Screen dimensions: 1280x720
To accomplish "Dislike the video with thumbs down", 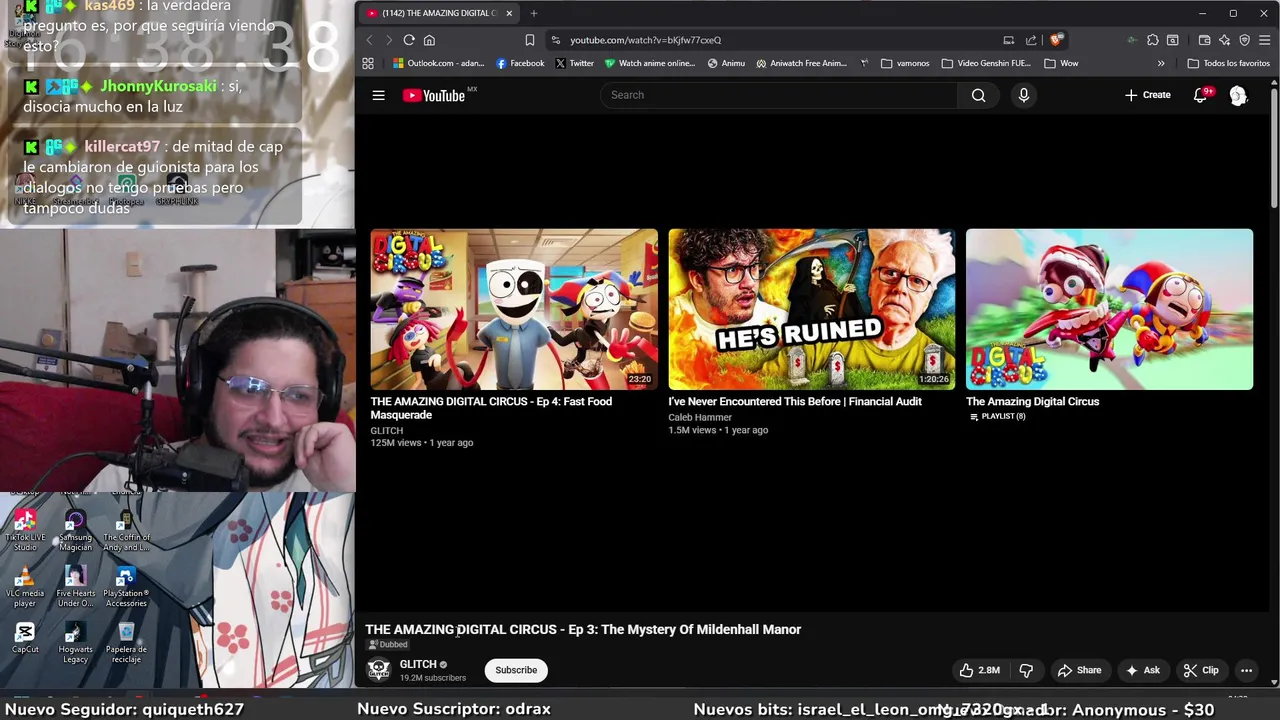I will [1026, 670].
